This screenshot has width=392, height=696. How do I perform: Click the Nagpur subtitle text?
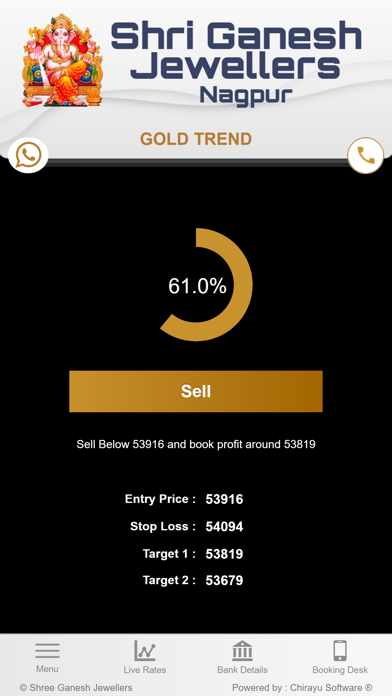tap(245, 95)
